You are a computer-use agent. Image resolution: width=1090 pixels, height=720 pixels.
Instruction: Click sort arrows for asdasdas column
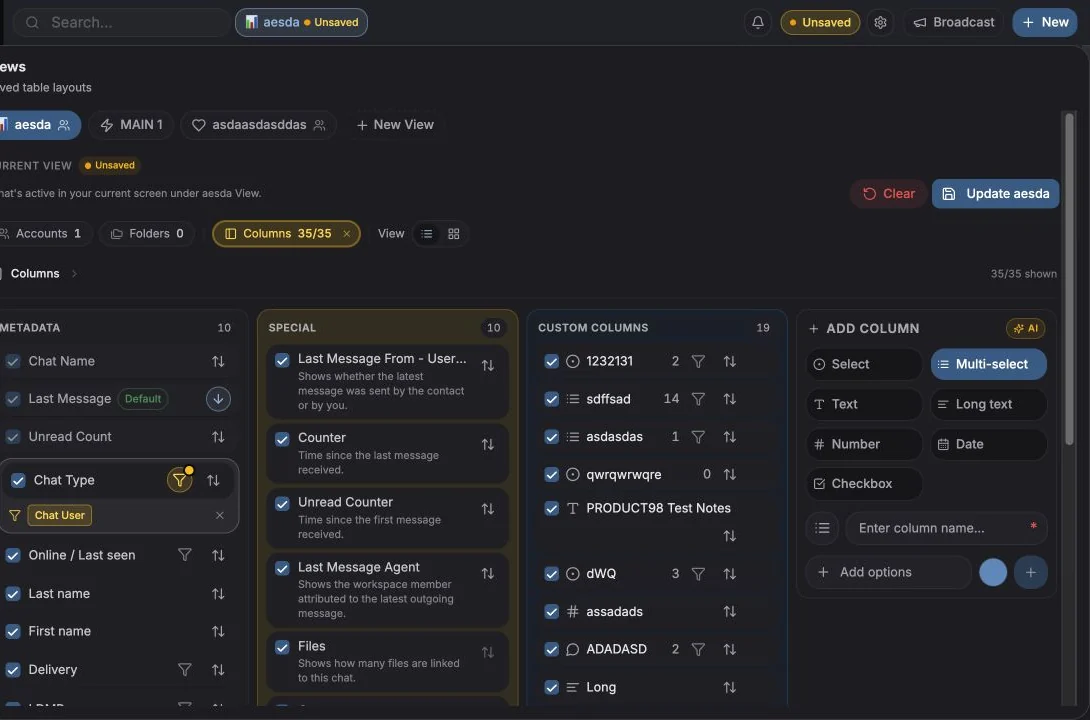click(x=729, y=436)
